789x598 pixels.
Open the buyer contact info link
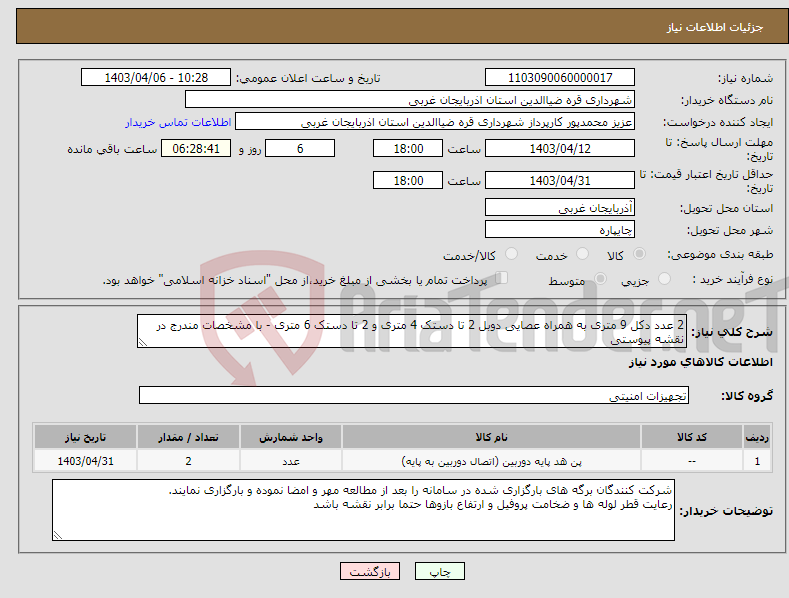pos(178,122)
